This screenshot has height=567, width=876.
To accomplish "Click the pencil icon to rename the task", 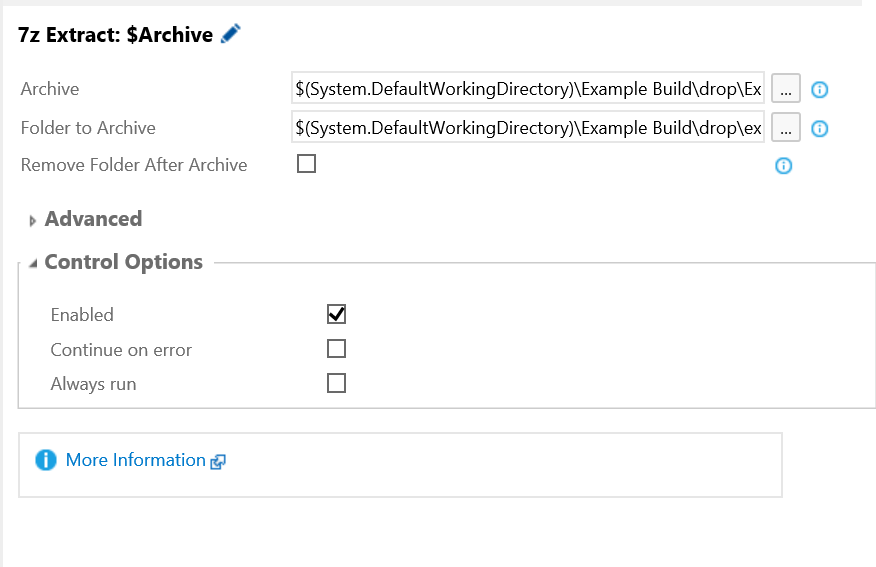I will point(231,34).
